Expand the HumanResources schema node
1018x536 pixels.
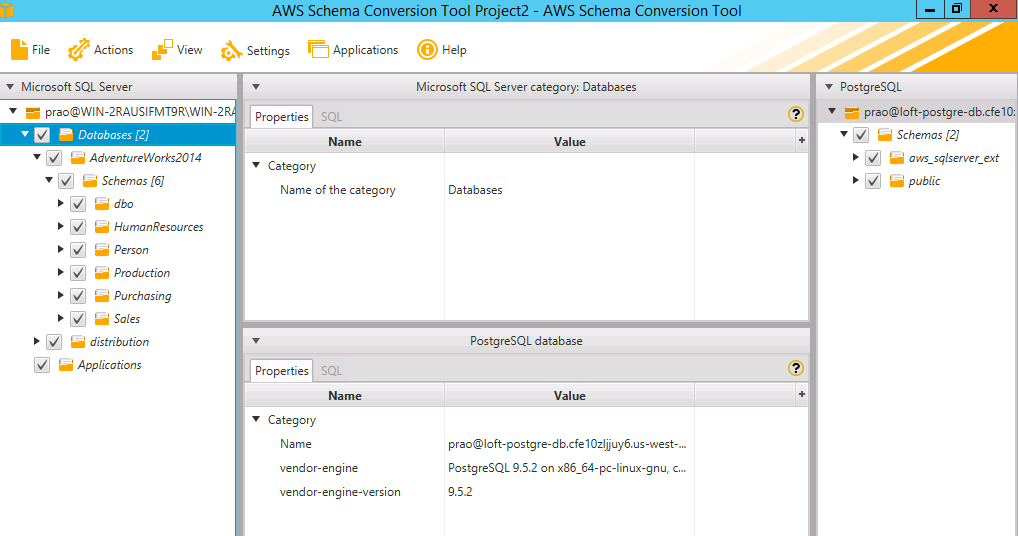(x=60, y=226)
